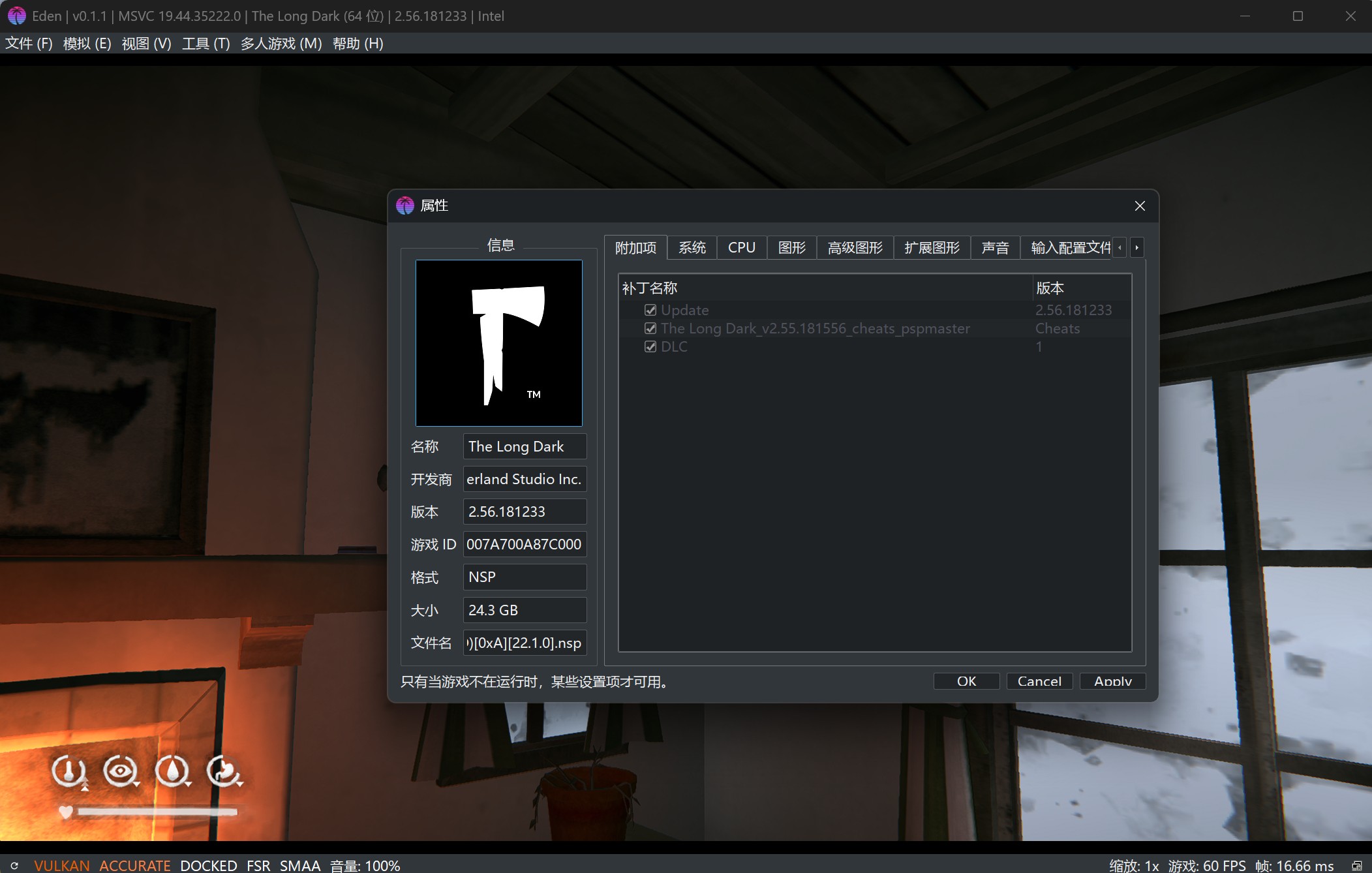The image size is (1372, 873).
Task: Click the 游戏: 60 FPS status text
Action: click(x=1207, y=865)
